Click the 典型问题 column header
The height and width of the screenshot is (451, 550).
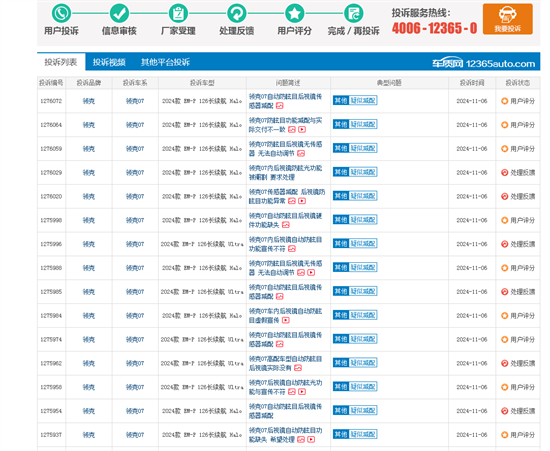pyautogui.click(x=389, y=83)
